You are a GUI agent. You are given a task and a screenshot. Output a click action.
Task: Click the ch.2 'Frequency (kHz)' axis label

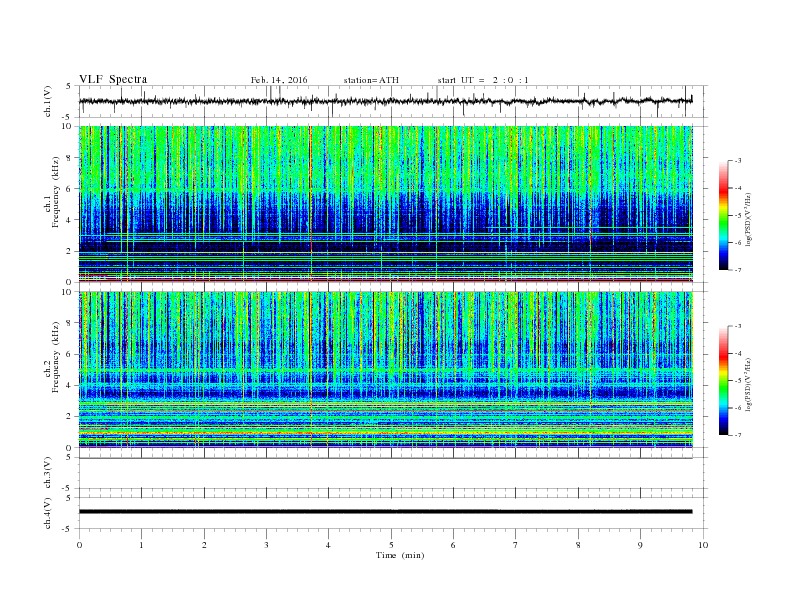click(56, 357)
